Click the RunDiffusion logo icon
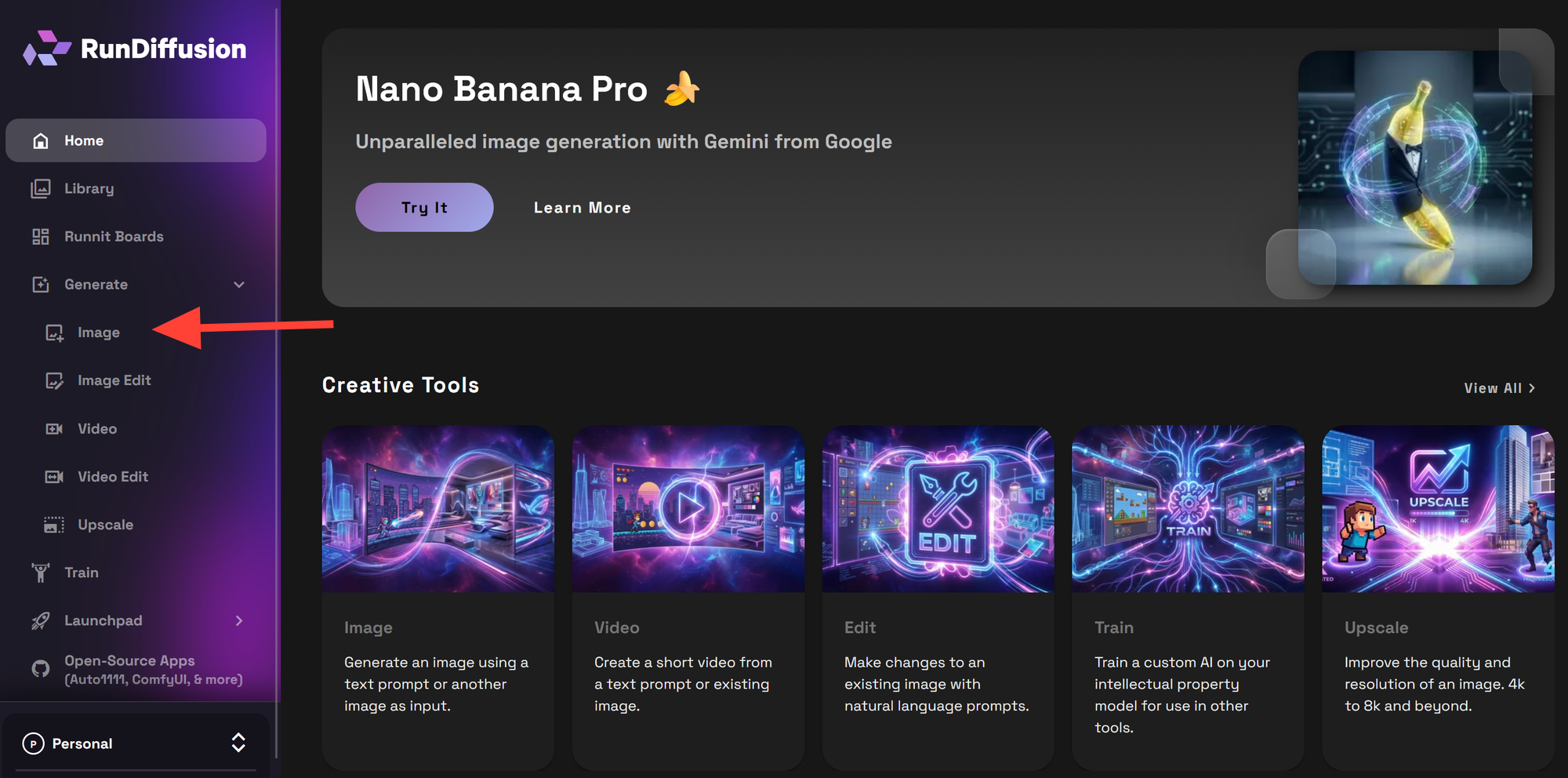This screenshot has height=778, width=1568. click(47, 49)
